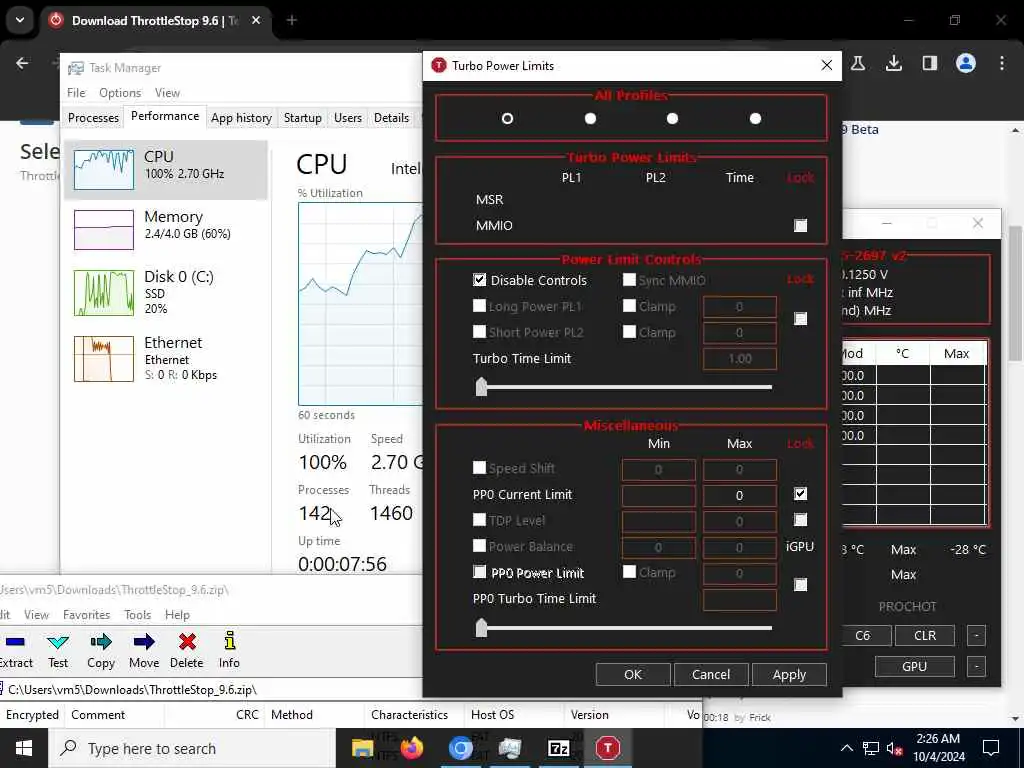Click the 7-Zip Info icon

(229, 641)
